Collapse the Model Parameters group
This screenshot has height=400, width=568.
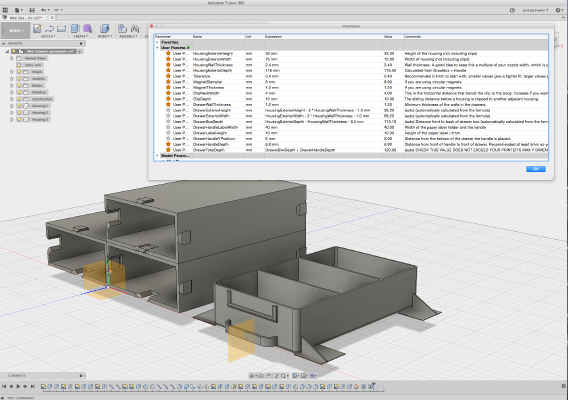(158, 156)
